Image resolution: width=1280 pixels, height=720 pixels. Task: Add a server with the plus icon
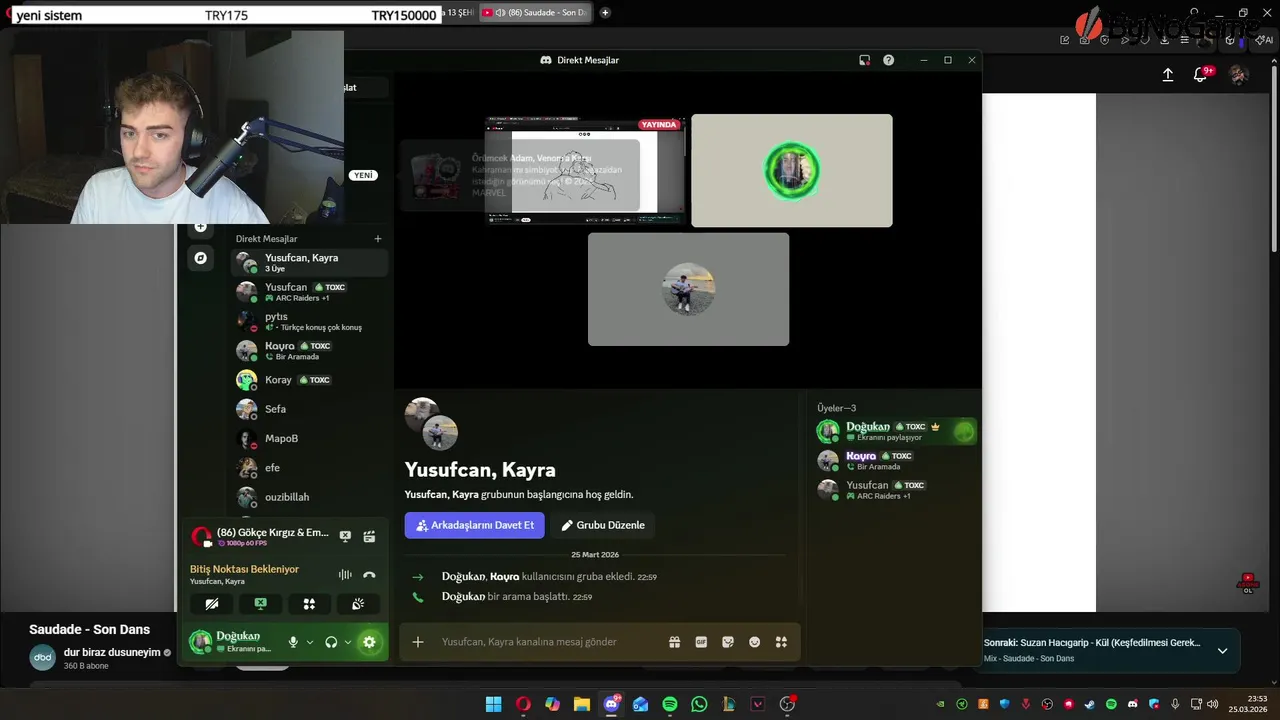(201, 227)
